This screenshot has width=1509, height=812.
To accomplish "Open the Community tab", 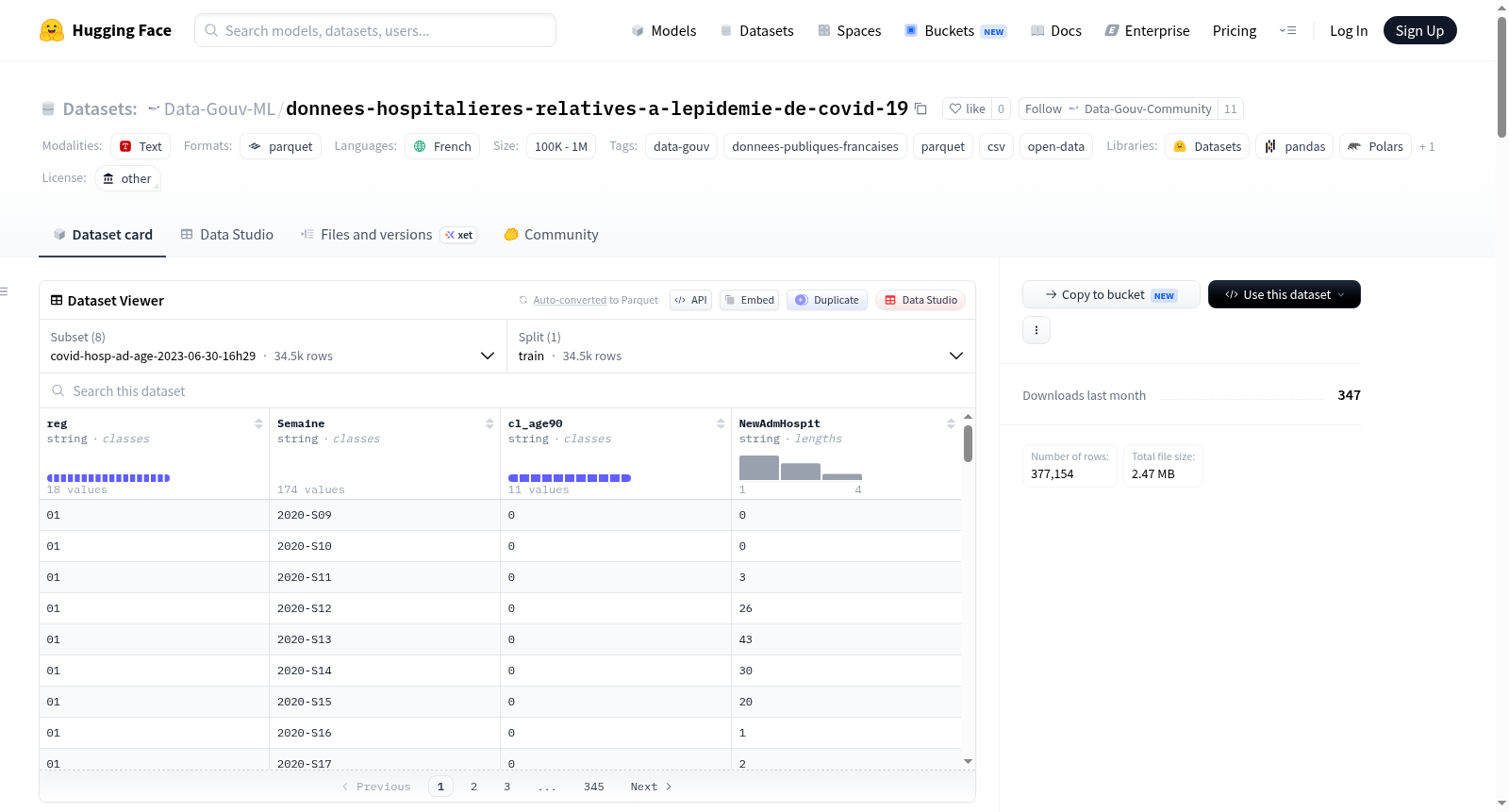I will [x=551, y=235].
